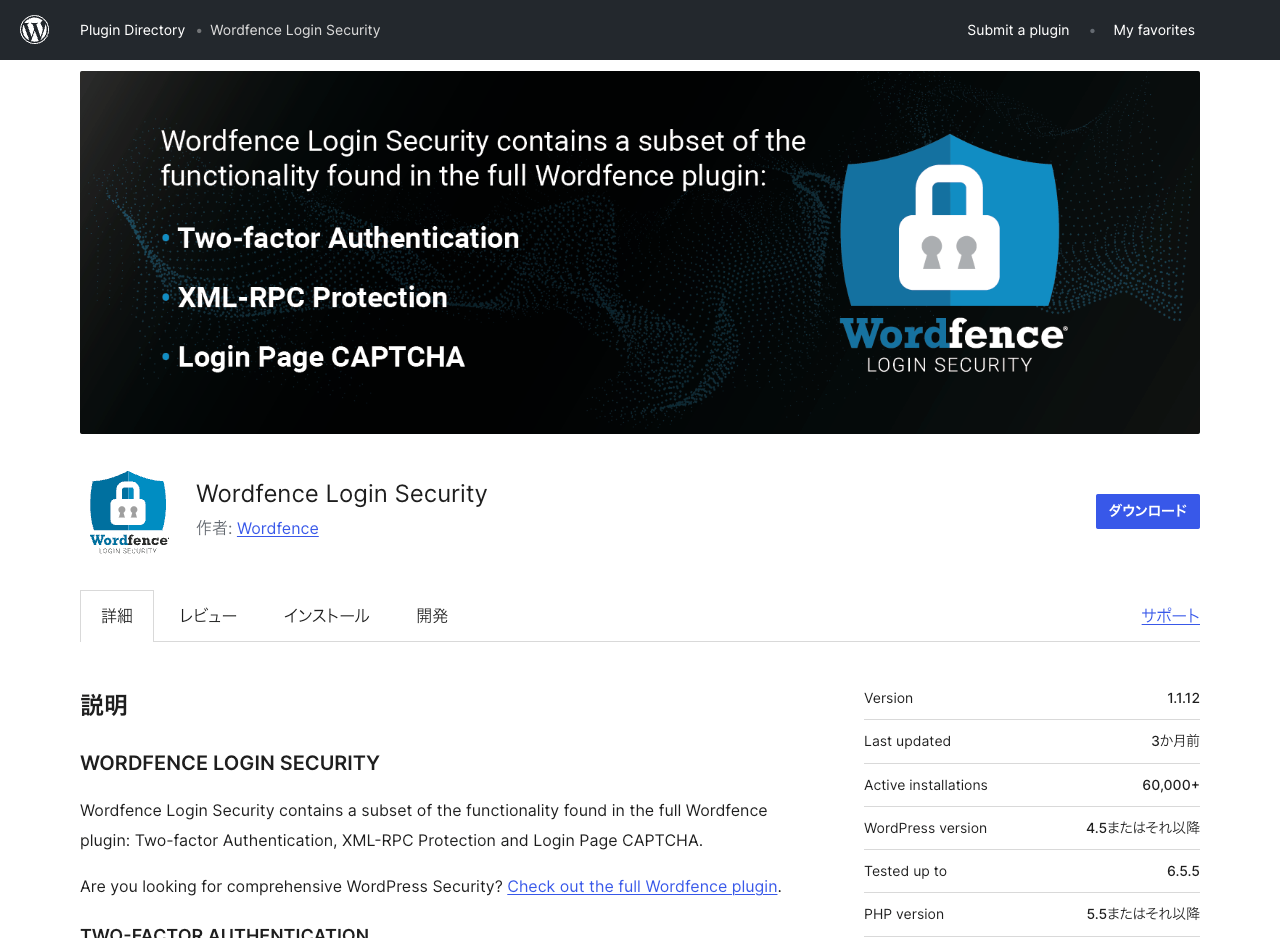Click Wordfence Login Security breadcrumb
Image resolution: width=1280 pixels, height=938 pixels.
(x=295, y=30)
